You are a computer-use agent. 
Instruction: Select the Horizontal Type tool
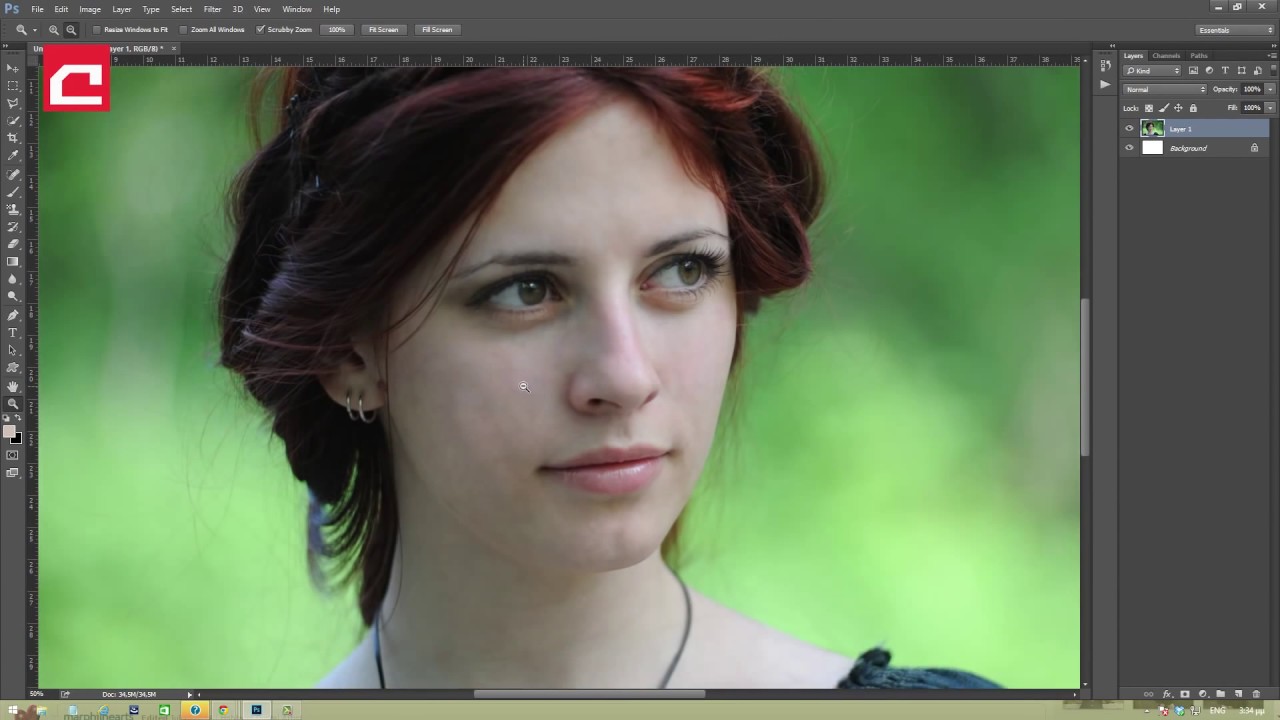[13, 333]
